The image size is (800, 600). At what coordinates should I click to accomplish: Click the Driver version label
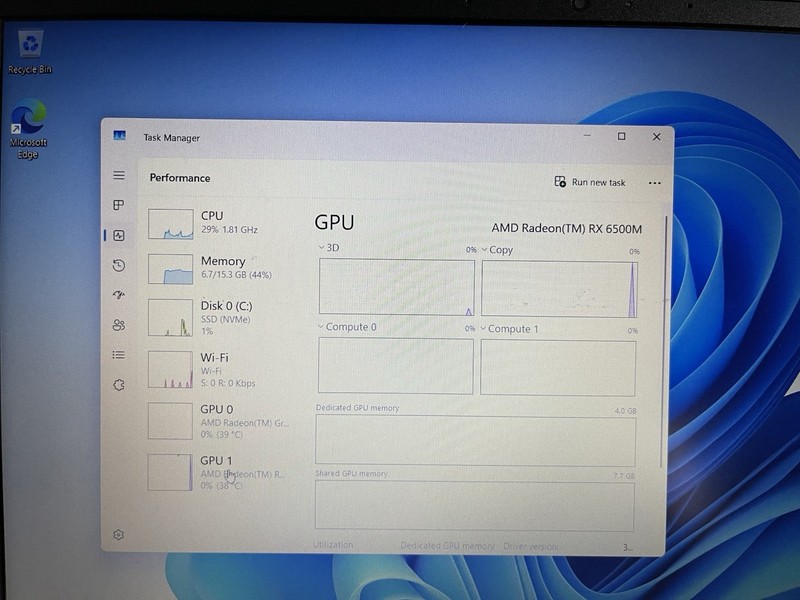point(531,546)
